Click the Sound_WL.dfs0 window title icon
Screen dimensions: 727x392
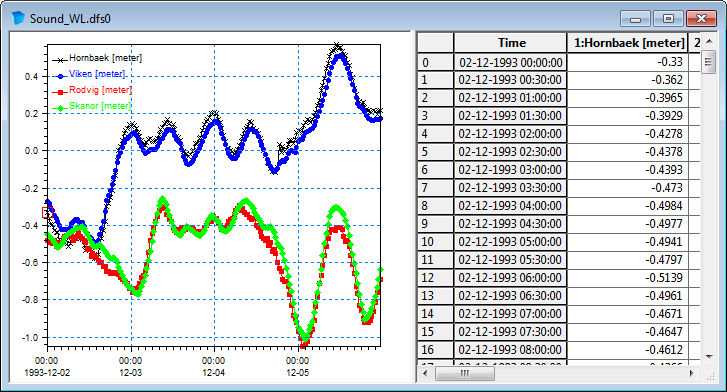click(x=18, y=18)
